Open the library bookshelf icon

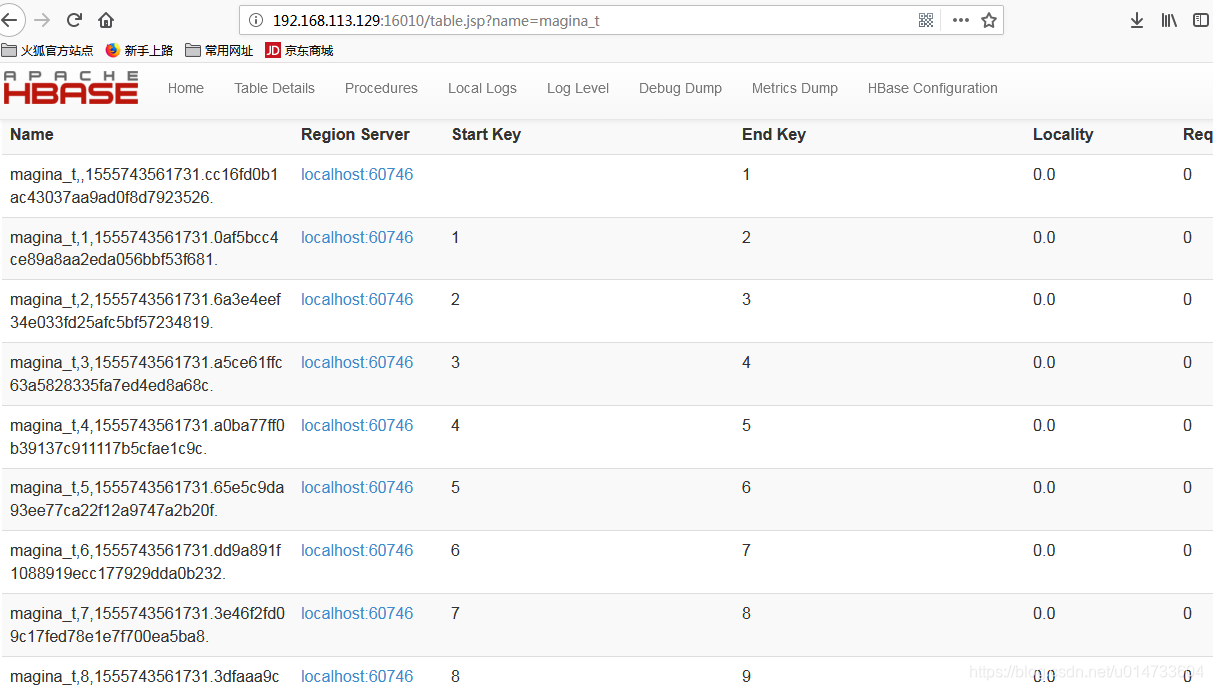click(x=1169, y=20)
